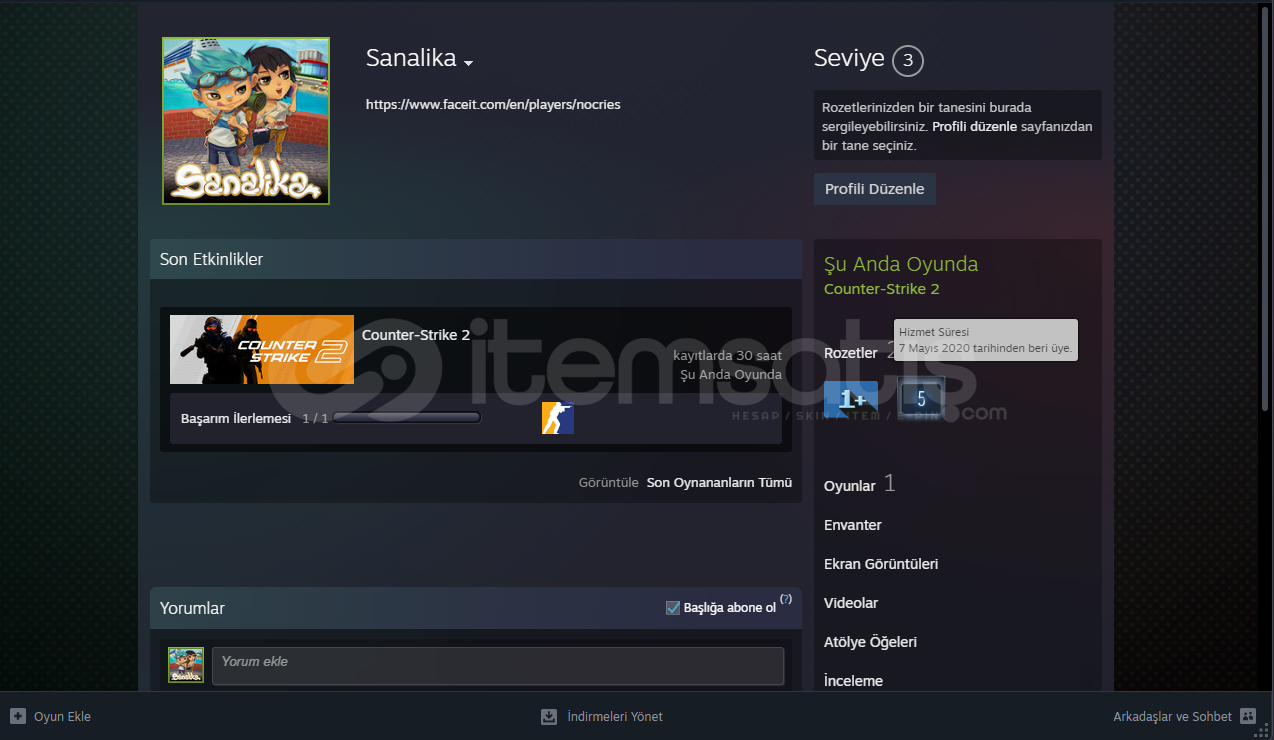The height and width of the screenshot is (740, 1274).
Task: Open Ekran Görüntüleri screenshots page
Action: point(881,564)
